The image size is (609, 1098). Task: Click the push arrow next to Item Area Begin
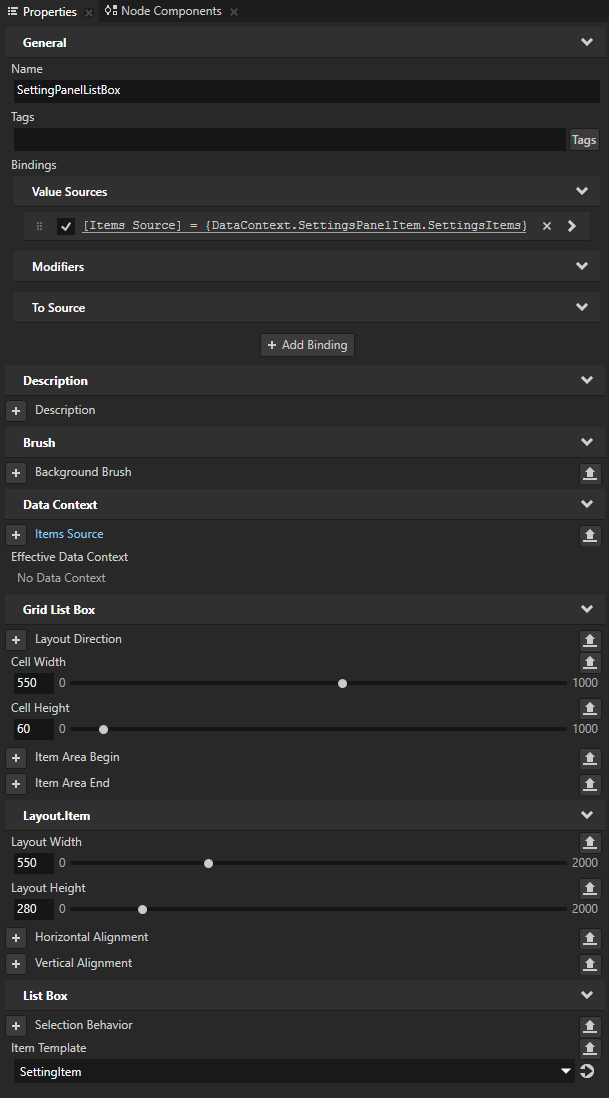[x=590, y=758]
